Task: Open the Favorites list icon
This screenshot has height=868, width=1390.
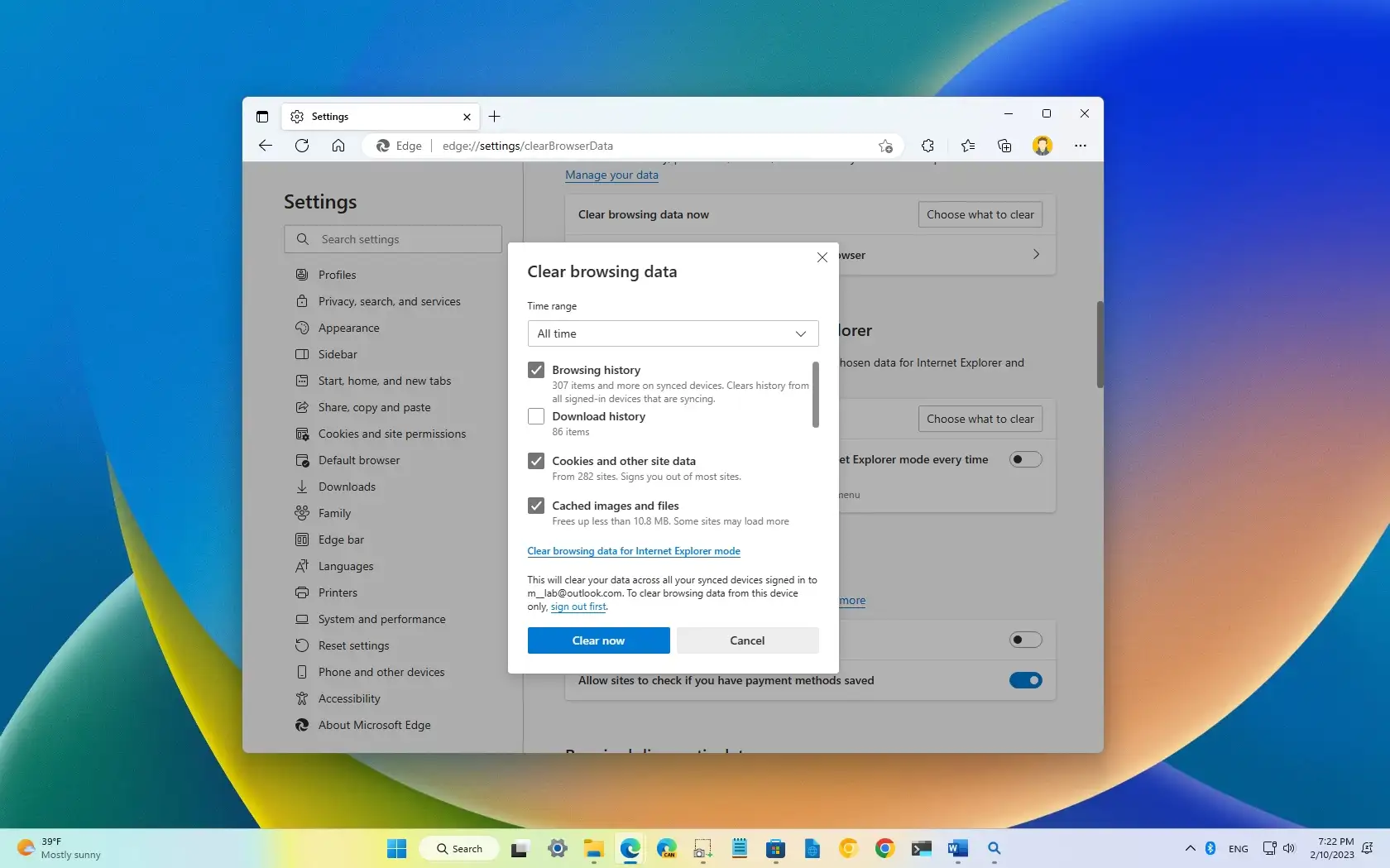Action: (968, 146)
